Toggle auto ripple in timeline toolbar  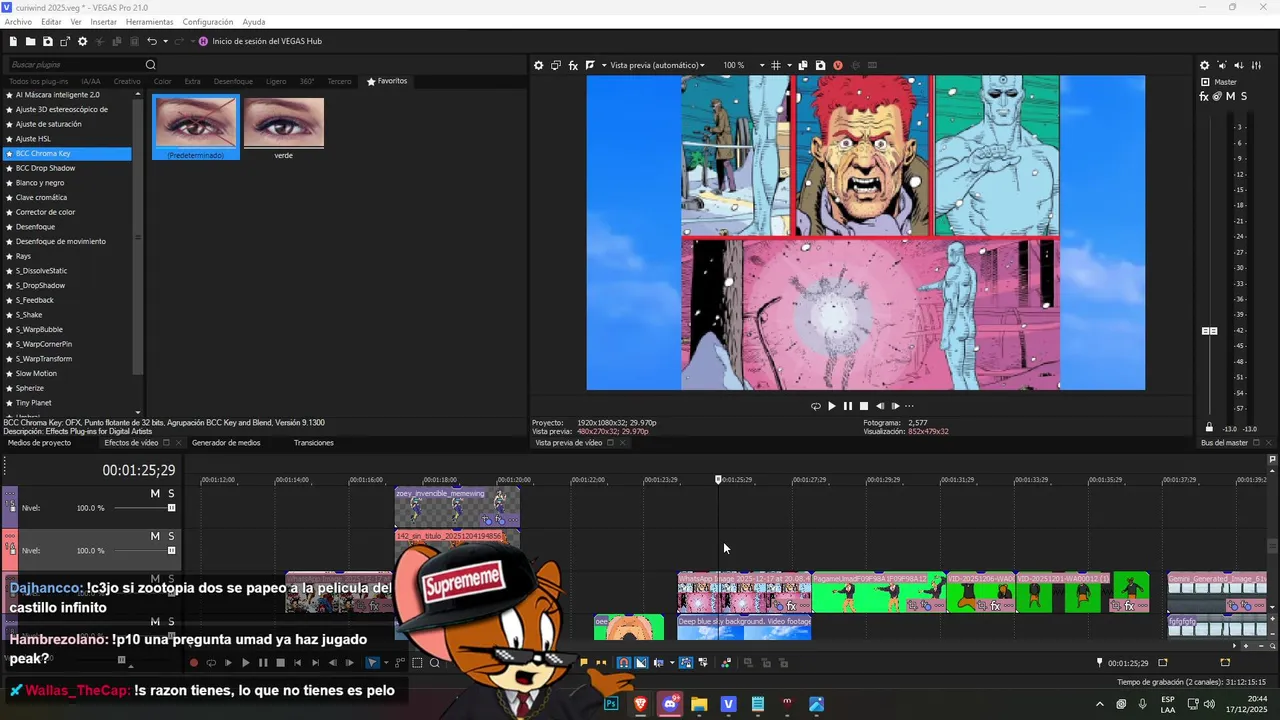657,663
